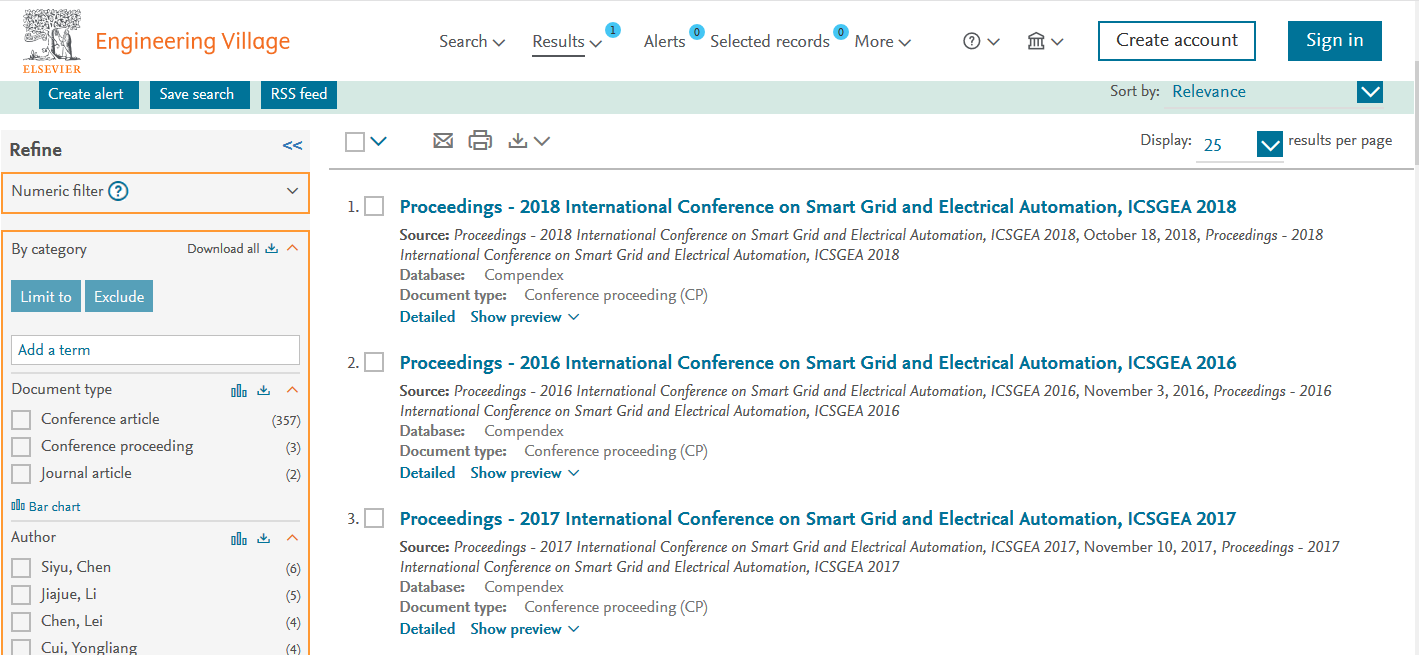Open the Bar chart link under Document type
Viewport: 1419px width, 655px height.
pos(46,506)
